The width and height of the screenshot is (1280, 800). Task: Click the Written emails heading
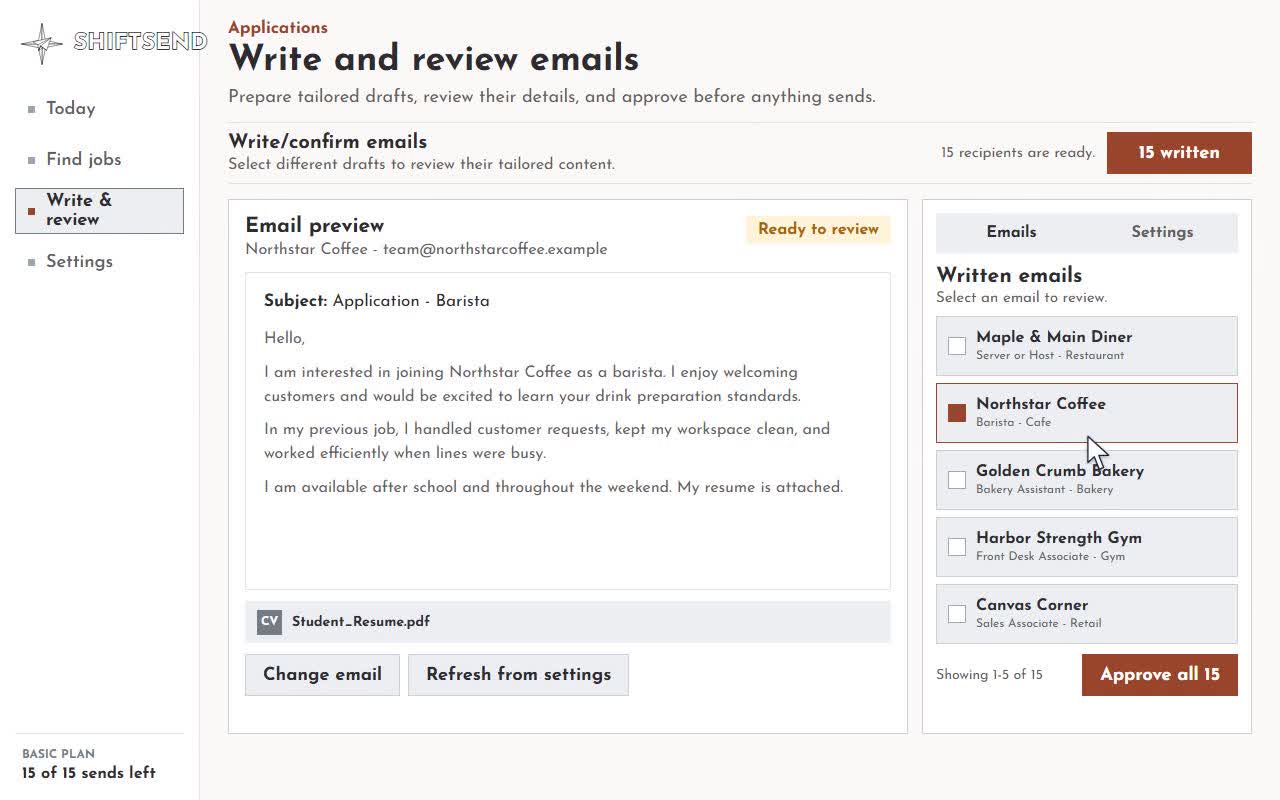pyautogui.click(x=1009, y=275)
